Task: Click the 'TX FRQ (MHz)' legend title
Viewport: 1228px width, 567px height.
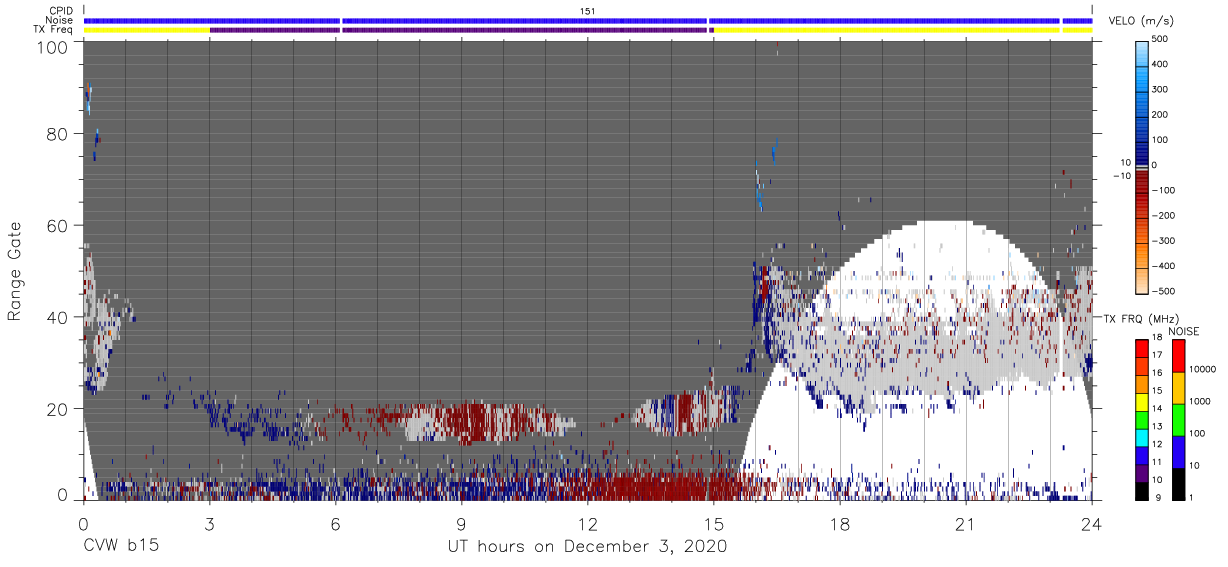Action: tap(1139, 318)
